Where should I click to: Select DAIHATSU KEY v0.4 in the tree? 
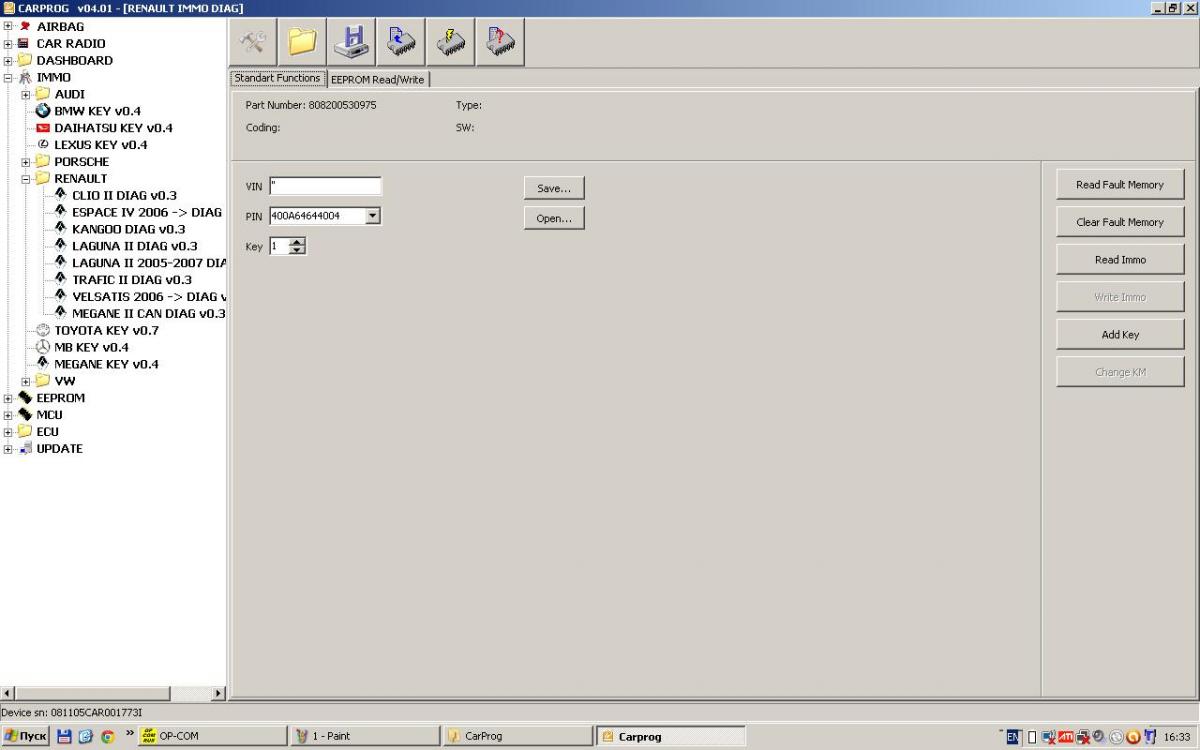pyautogui.click(x=113, y=128)
